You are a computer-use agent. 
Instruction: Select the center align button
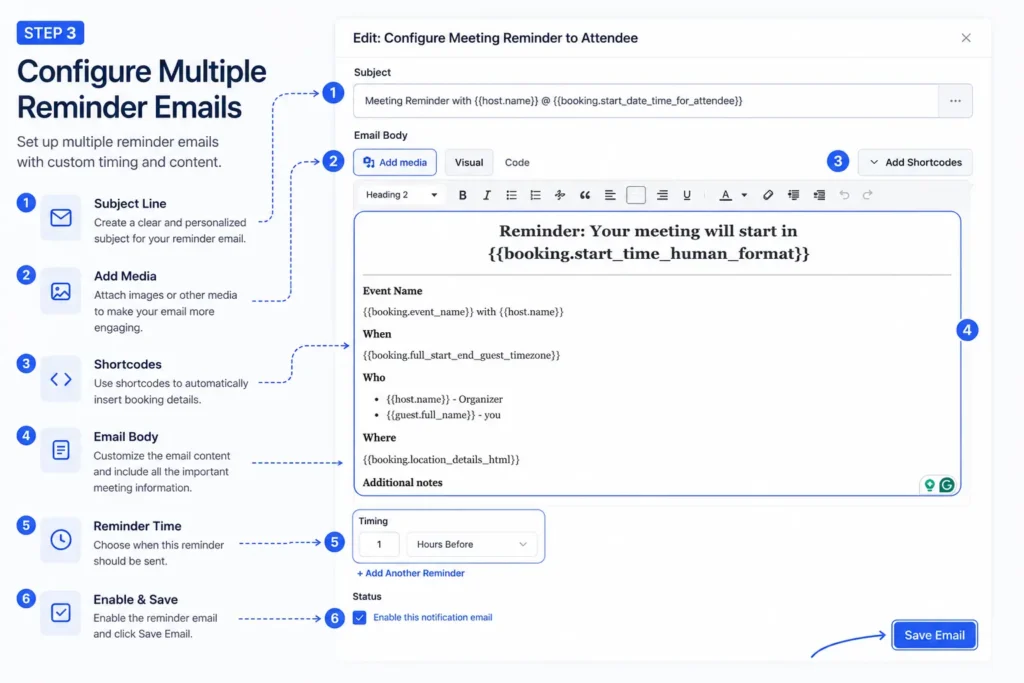[635, 195]
